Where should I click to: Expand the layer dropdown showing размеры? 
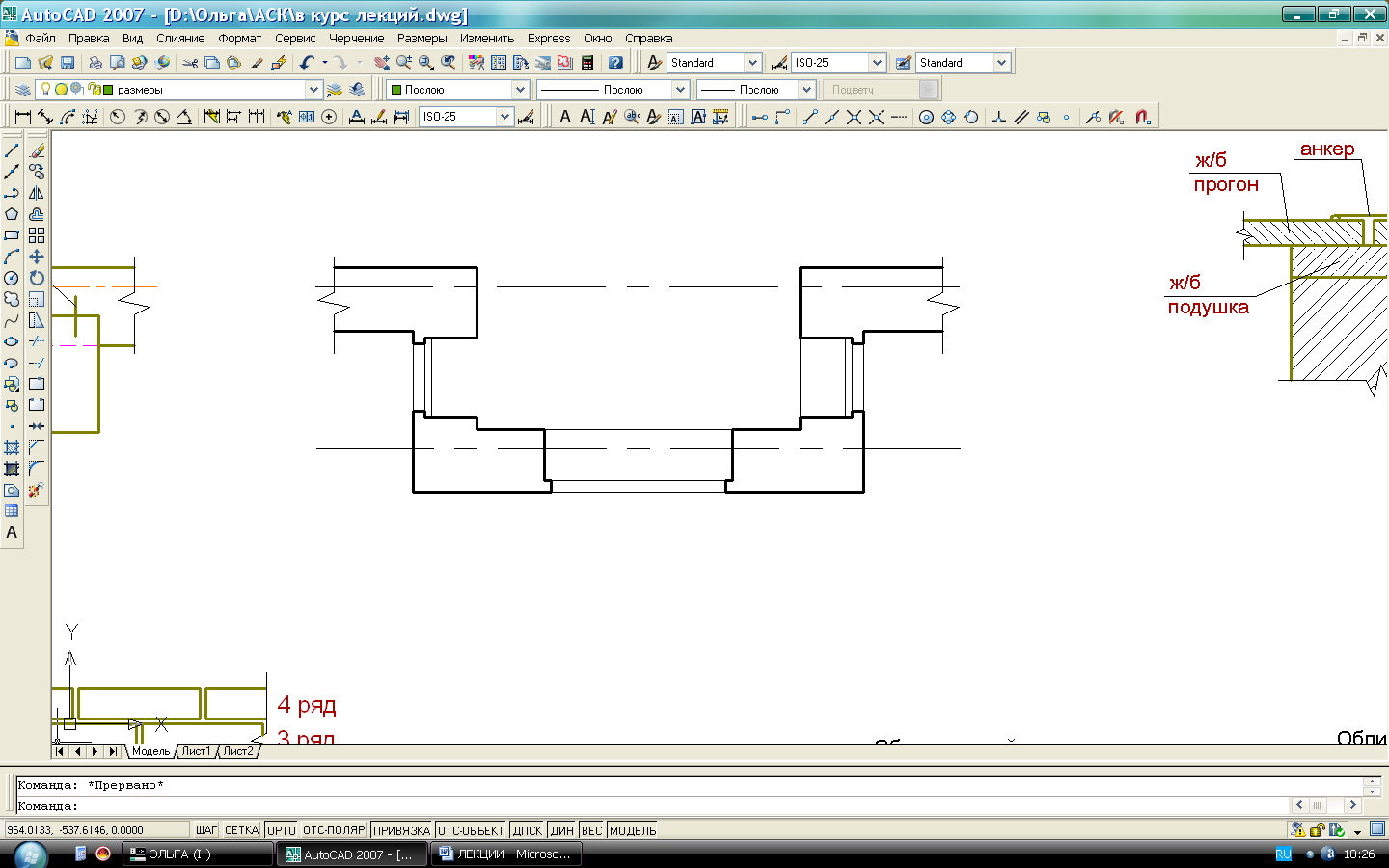coord(313,90)
